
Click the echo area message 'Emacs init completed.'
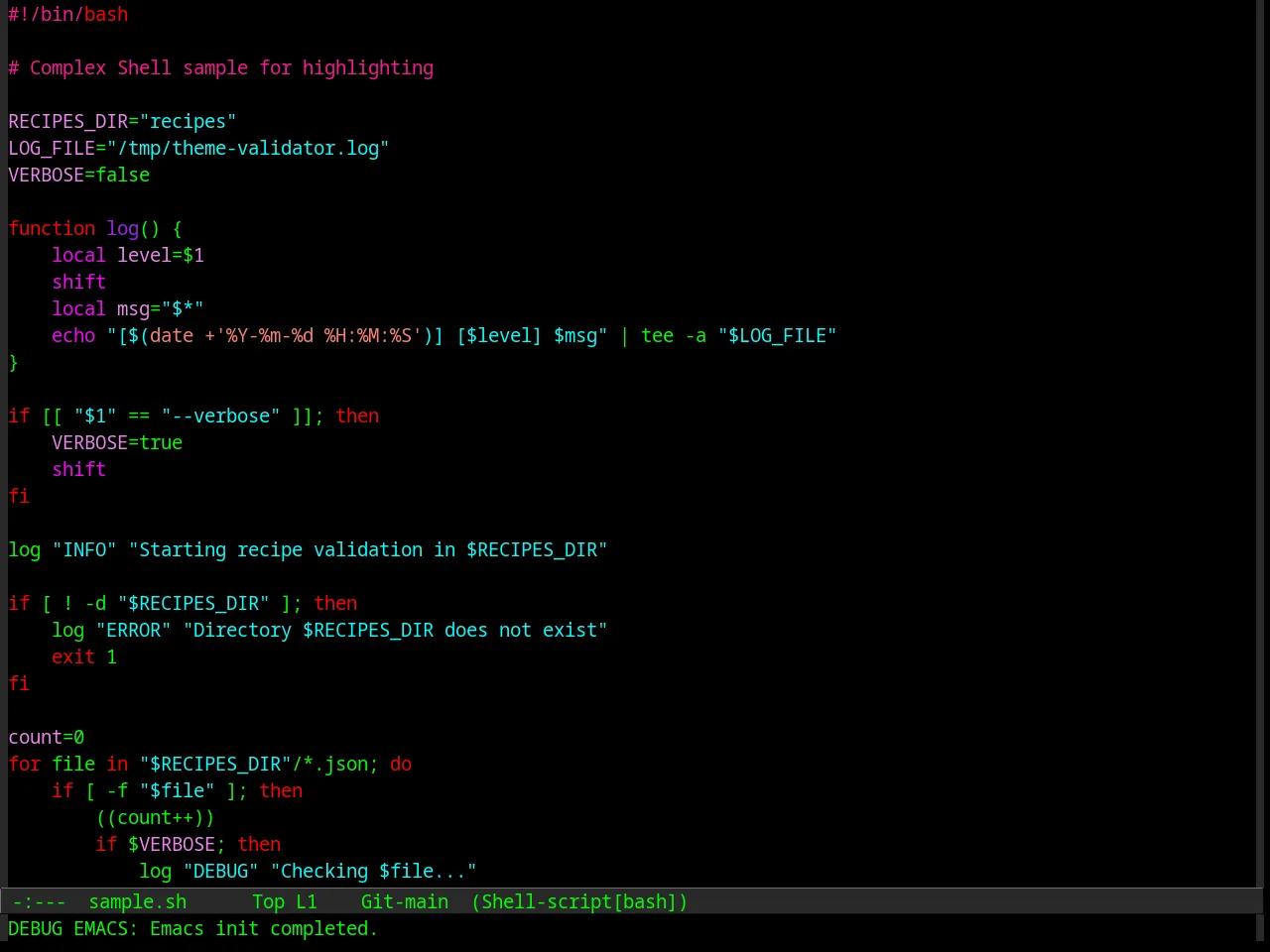click(263, 928)
